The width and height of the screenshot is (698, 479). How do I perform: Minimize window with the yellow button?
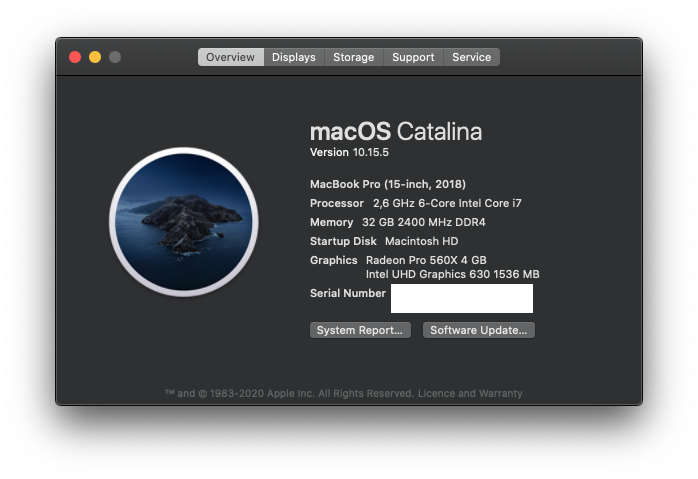95,57
